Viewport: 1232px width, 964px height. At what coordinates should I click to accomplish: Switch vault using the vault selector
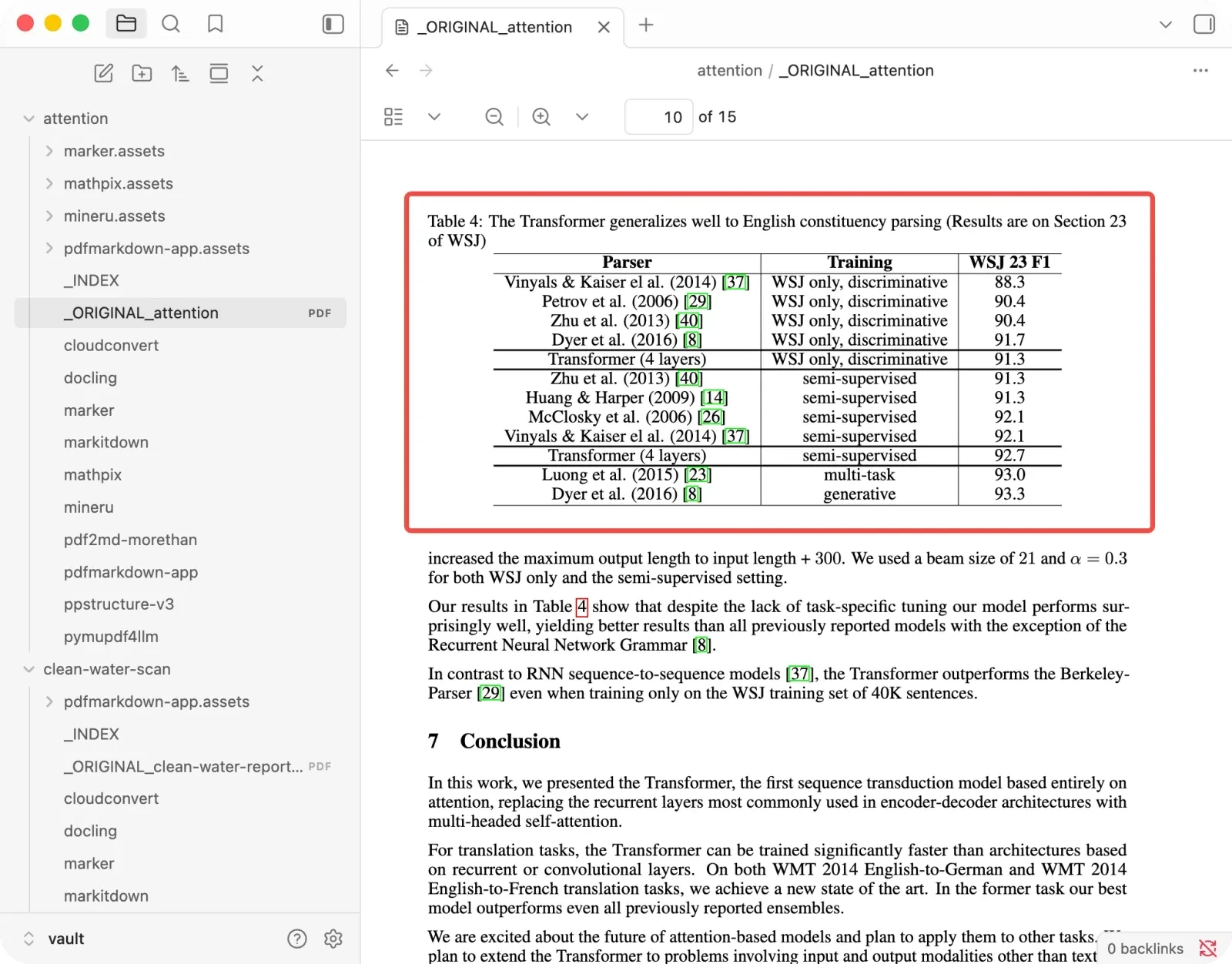(x=54, y=939)
